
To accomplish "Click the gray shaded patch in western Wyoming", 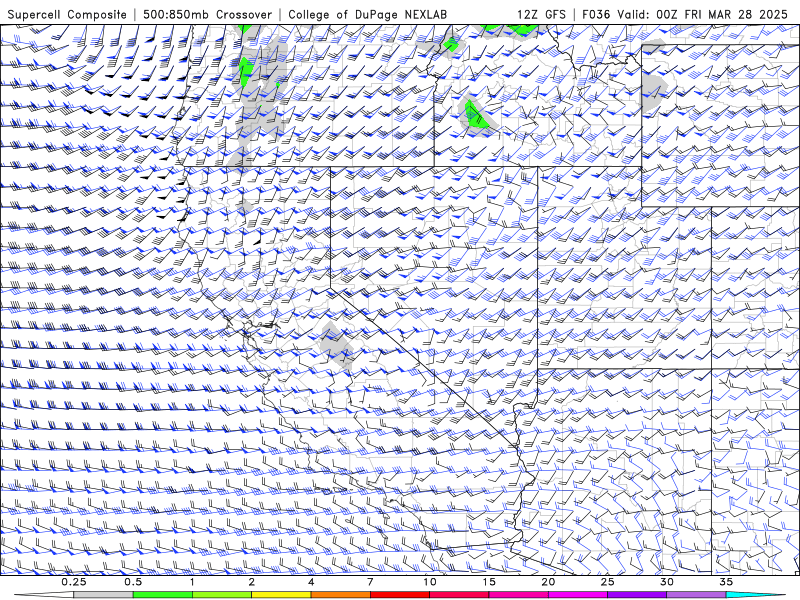I will 654,92.
